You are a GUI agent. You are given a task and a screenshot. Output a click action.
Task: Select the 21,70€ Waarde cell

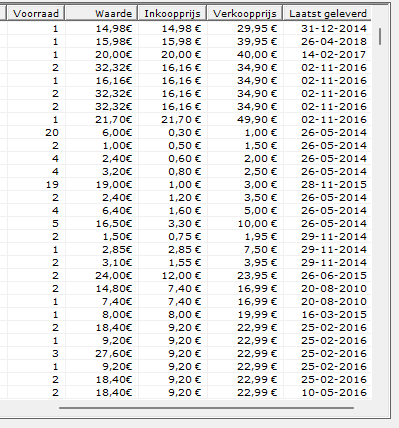click(102, 120)
